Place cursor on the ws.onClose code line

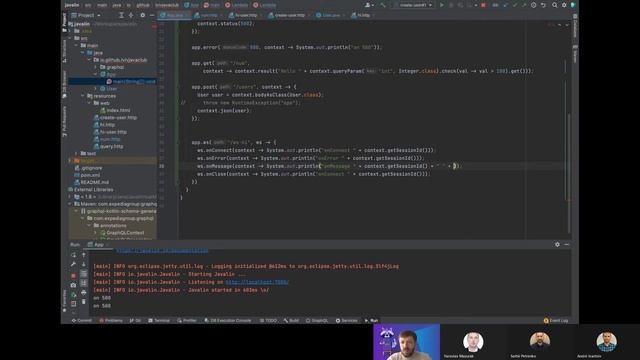pyautogui.click(x=313, y=174)
